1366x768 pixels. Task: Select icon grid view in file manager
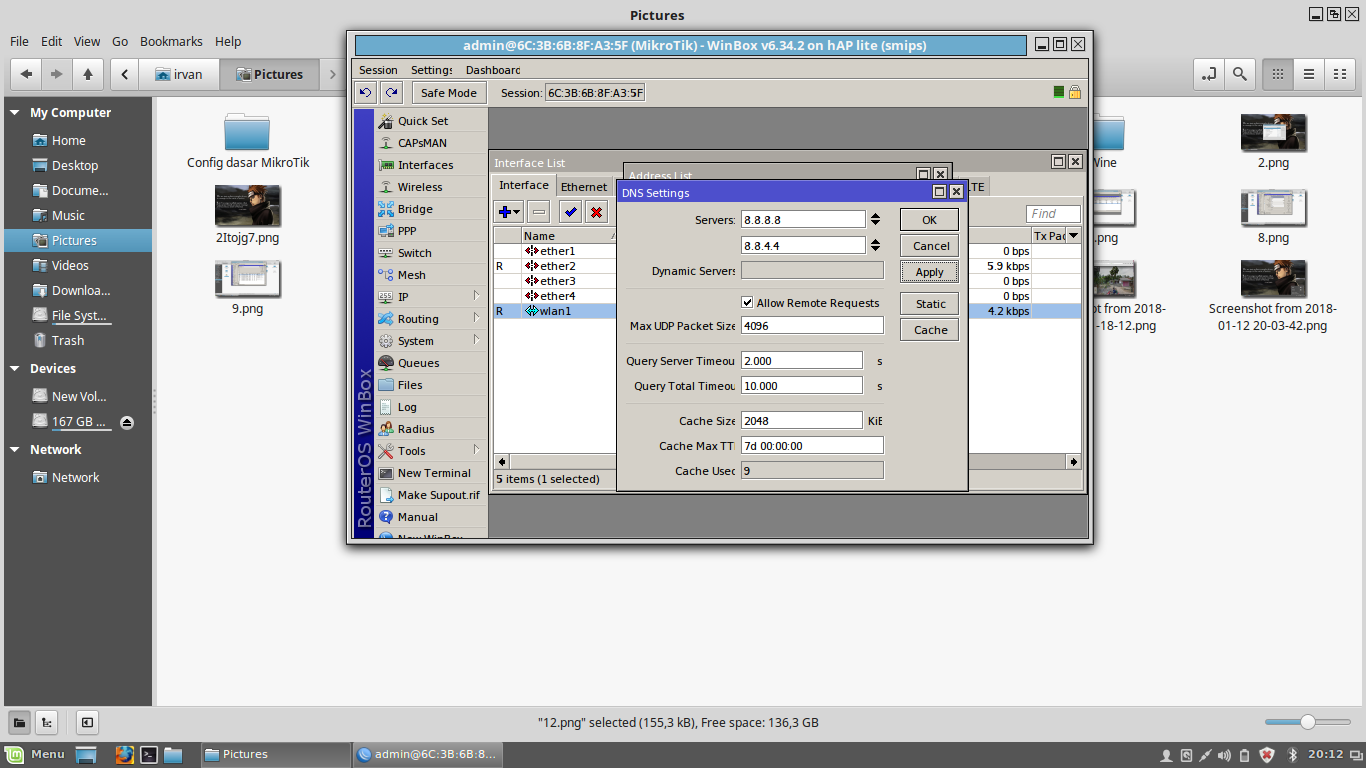pyautogui.click(x=1277, y=74)
